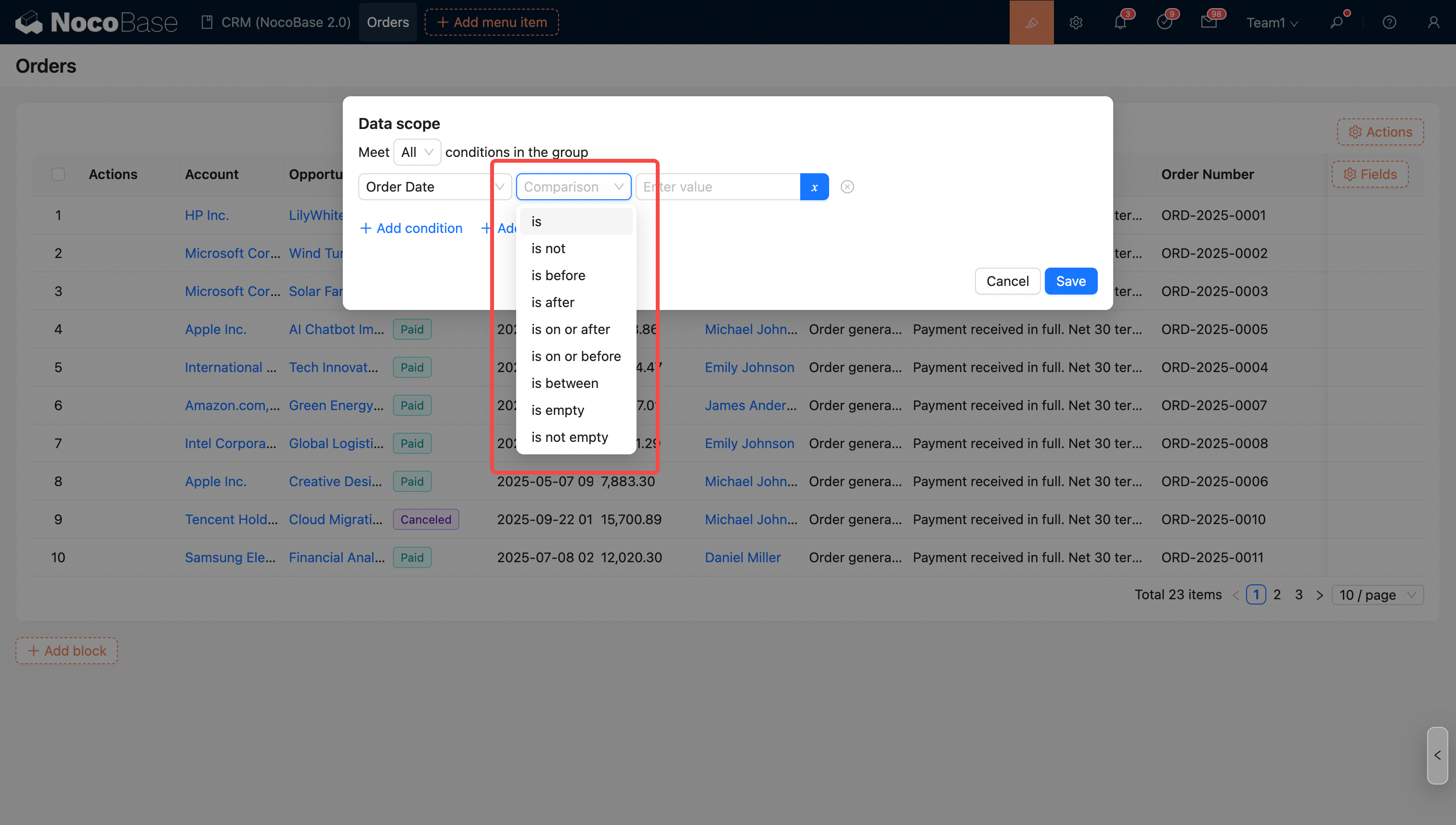Click the UI editor highlighter icon

(x=1031, y=22)
